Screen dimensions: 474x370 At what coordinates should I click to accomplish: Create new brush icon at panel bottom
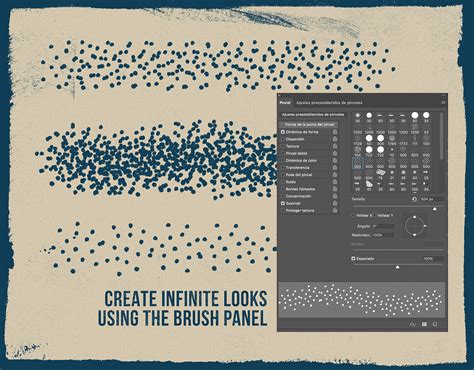pyautogui.click(x=435, y=324)
